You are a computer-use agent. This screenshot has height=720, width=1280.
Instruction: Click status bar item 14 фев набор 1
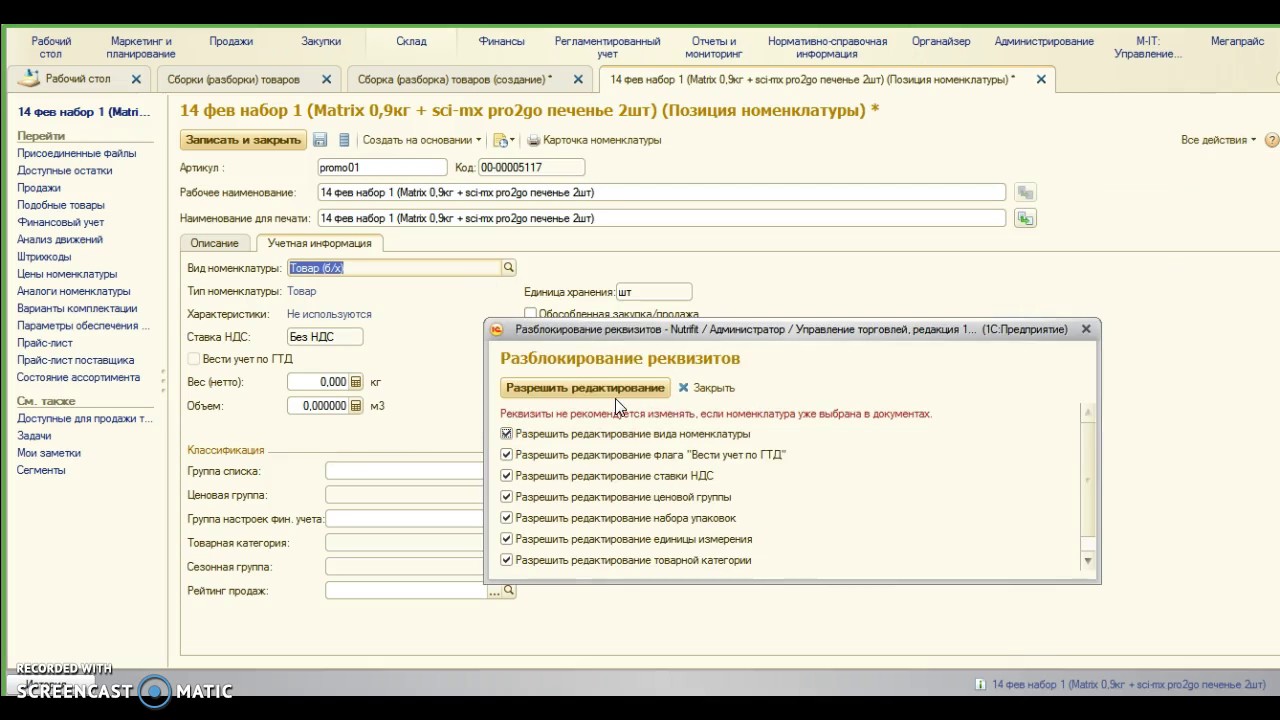(1121, 684)
